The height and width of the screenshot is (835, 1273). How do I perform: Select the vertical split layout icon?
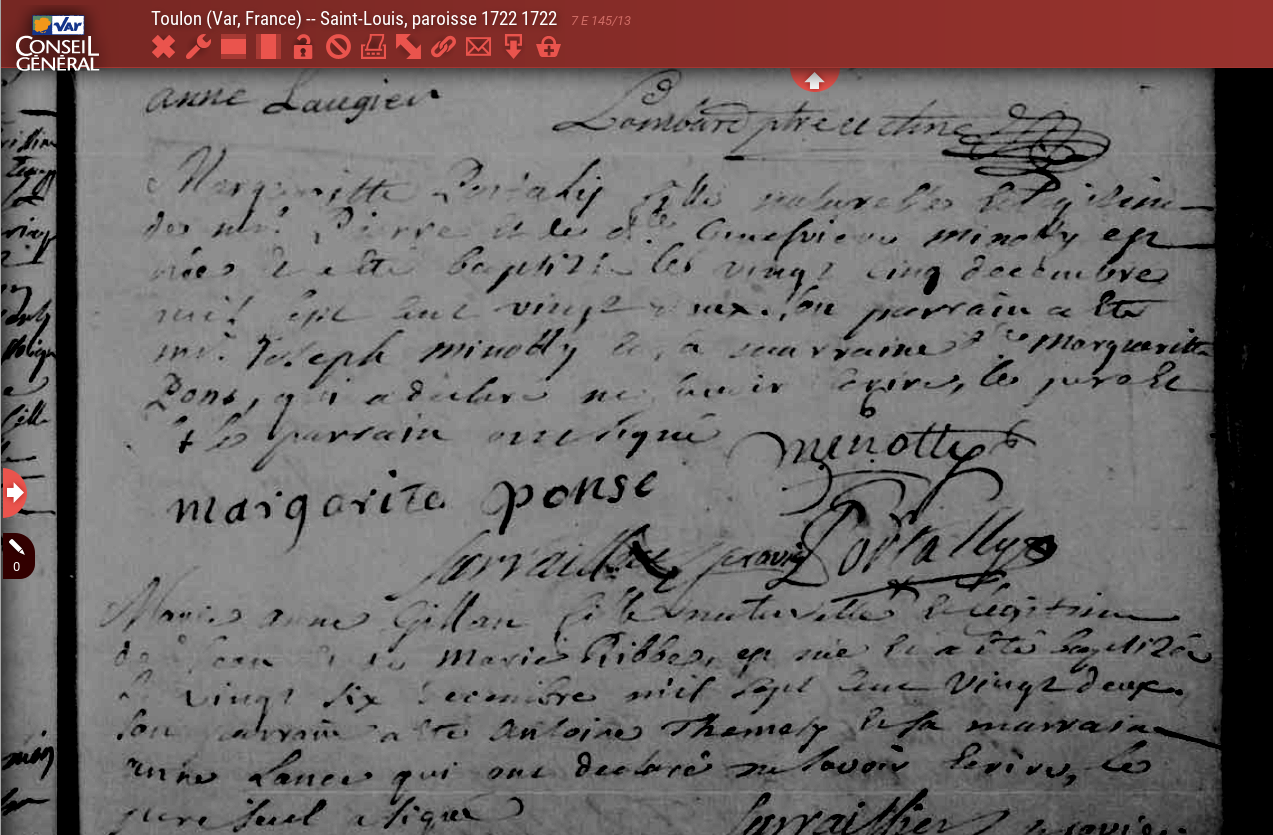coord(268,47)
